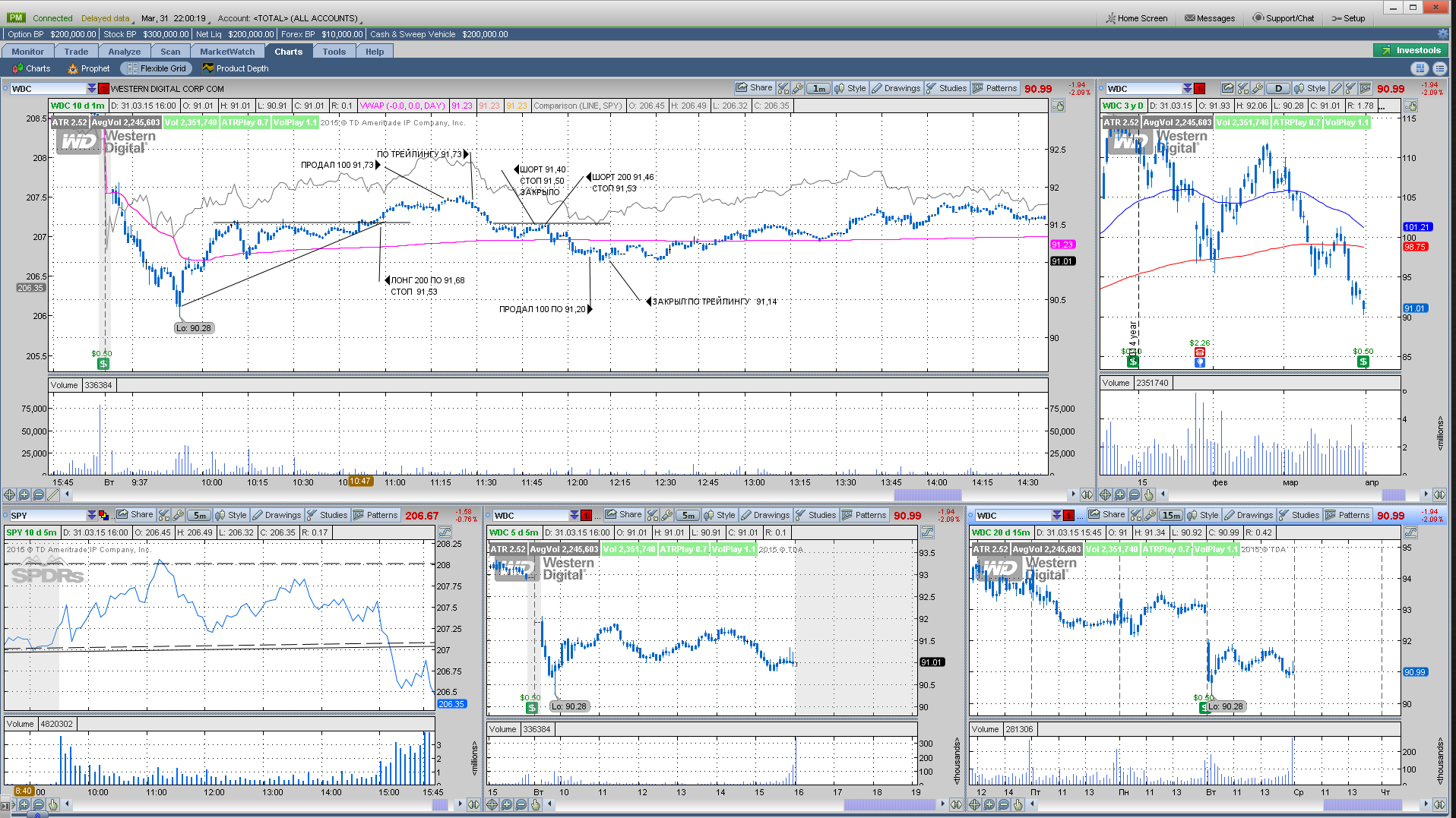1456x818 pixels.
Task: Open Patterns menu on main WDC chart
Action: pos(995,88)
